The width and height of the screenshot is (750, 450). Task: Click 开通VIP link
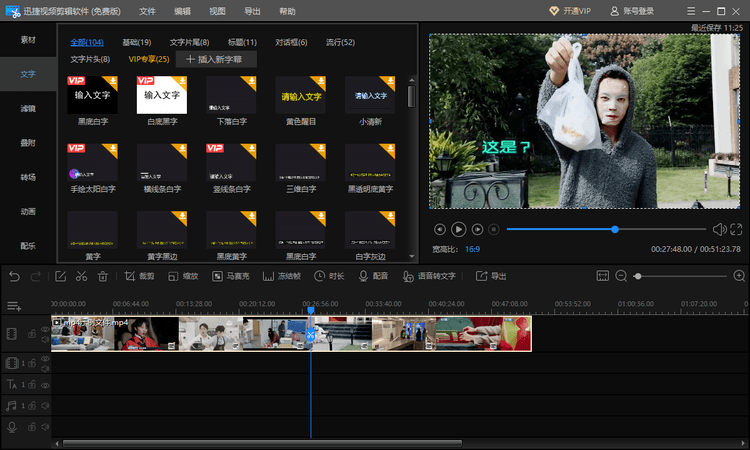pyautogui.click(x=570, y=11)
